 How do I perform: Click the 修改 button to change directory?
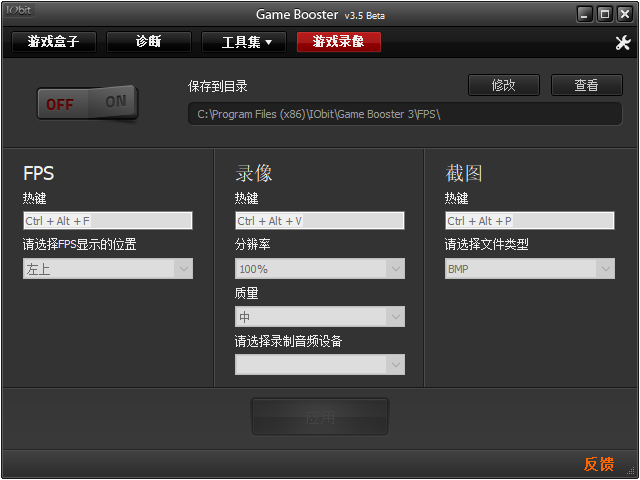click(x=503, y=86)
